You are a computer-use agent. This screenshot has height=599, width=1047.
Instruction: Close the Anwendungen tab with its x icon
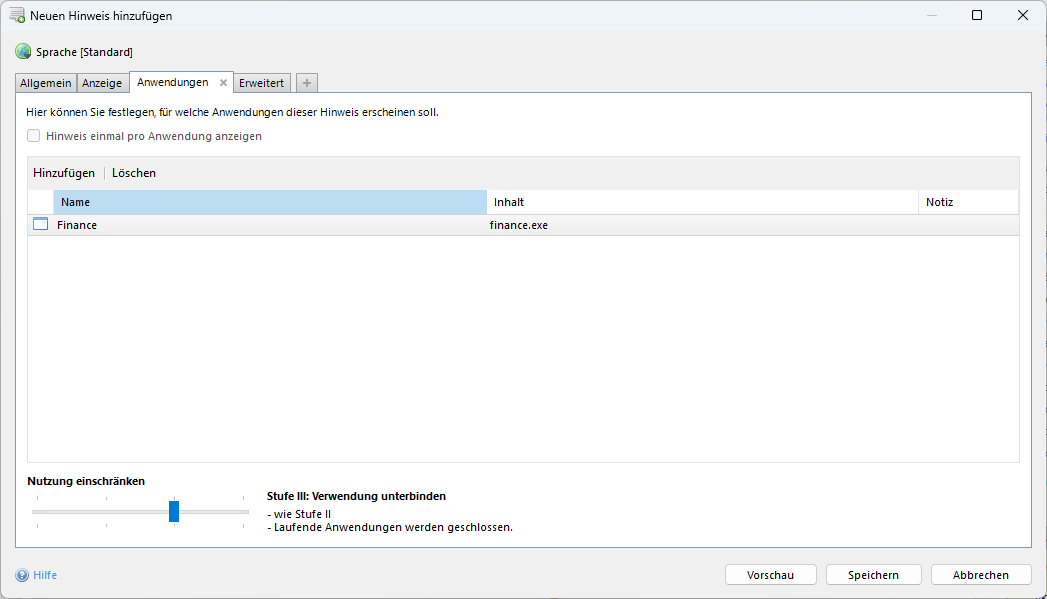(x=224, y=83)
